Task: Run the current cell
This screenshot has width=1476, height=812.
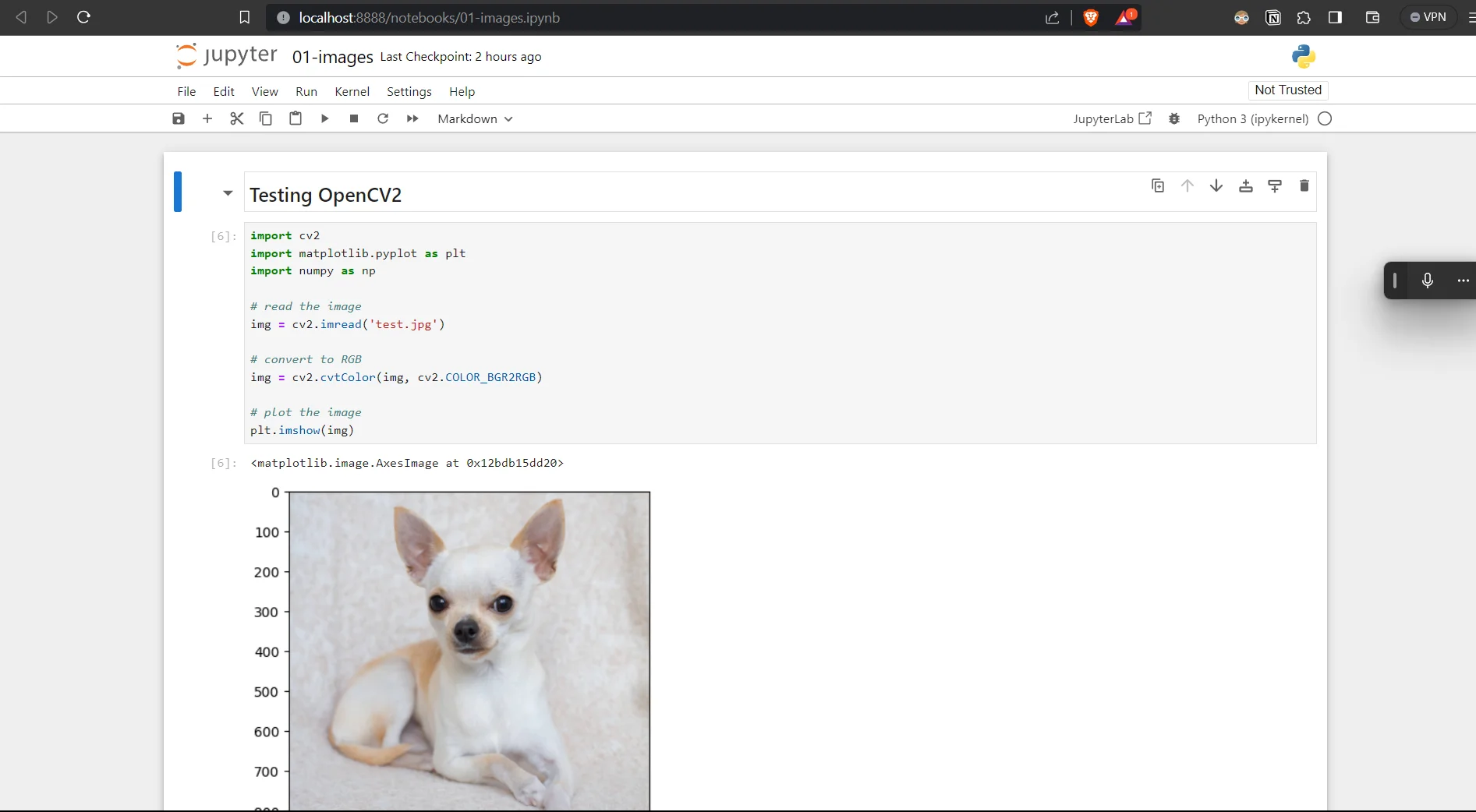Action: pos(325,118)
